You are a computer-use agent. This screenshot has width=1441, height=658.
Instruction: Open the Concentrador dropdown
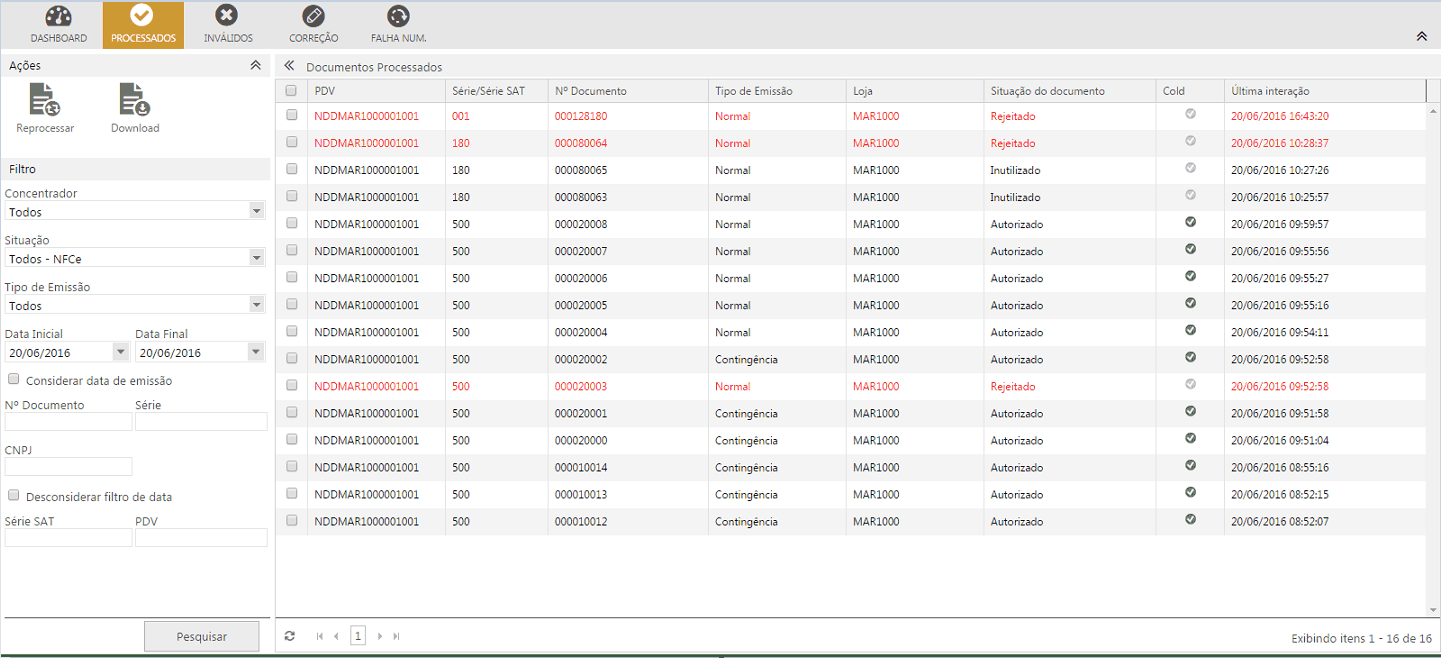tap(256, 212)
